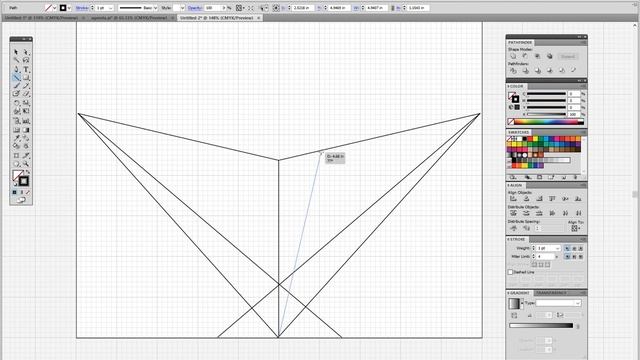Select the Scale tool
The height and width of the screenshot is (360, 640).
point(26,103)
